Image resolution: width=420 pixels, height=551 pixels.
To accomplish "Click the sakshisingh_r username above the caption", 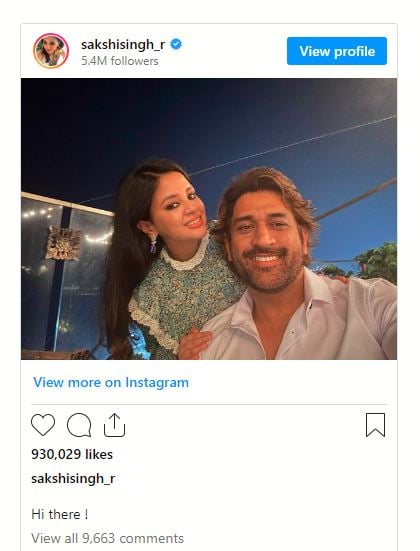I will click(73, 479).
